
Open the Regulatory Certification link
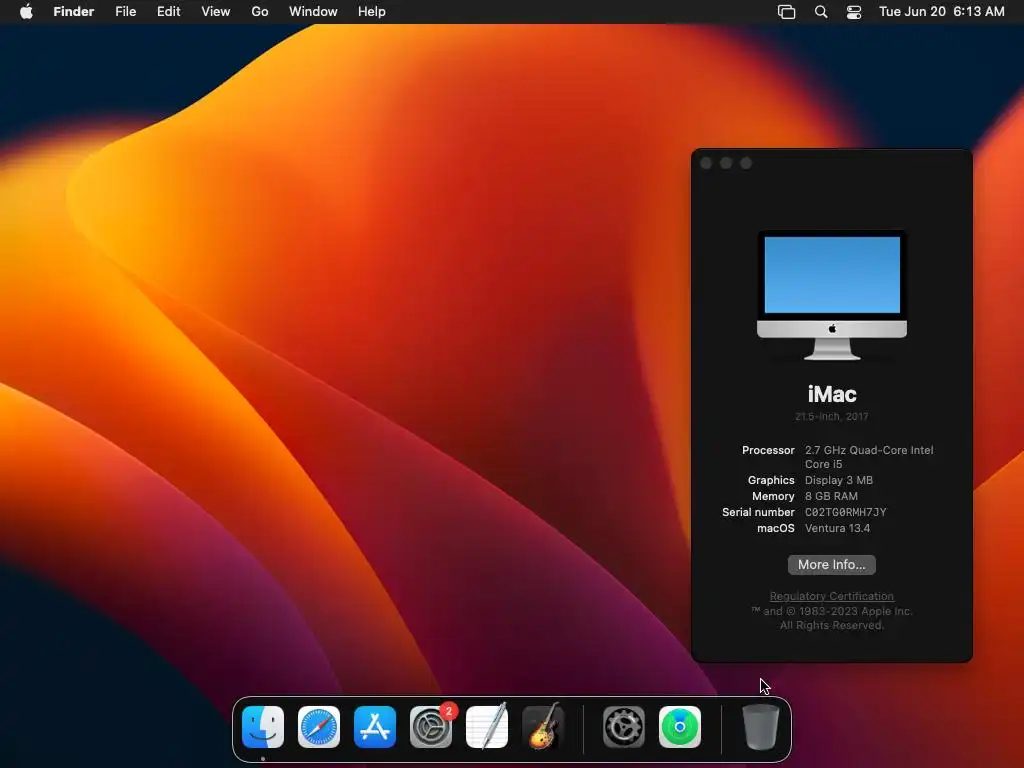(x=831, y=596)
